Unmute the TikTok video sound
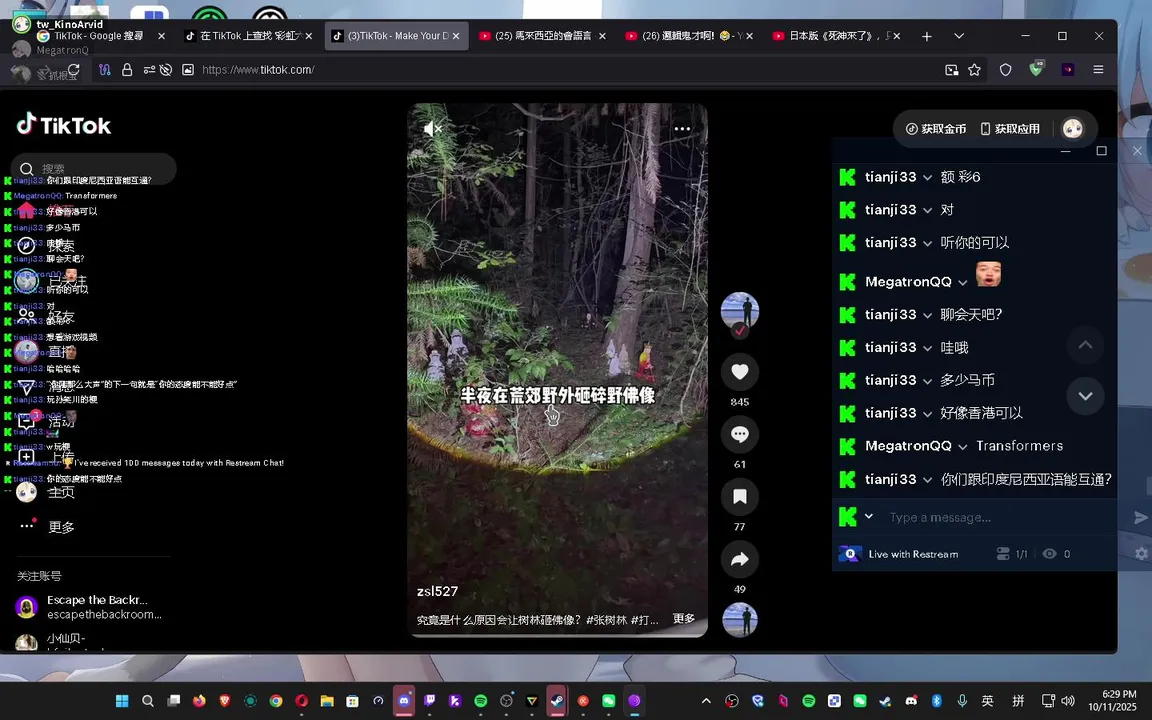The width and height of the screenshot is (1152, 720). click(x=433, y=129)
